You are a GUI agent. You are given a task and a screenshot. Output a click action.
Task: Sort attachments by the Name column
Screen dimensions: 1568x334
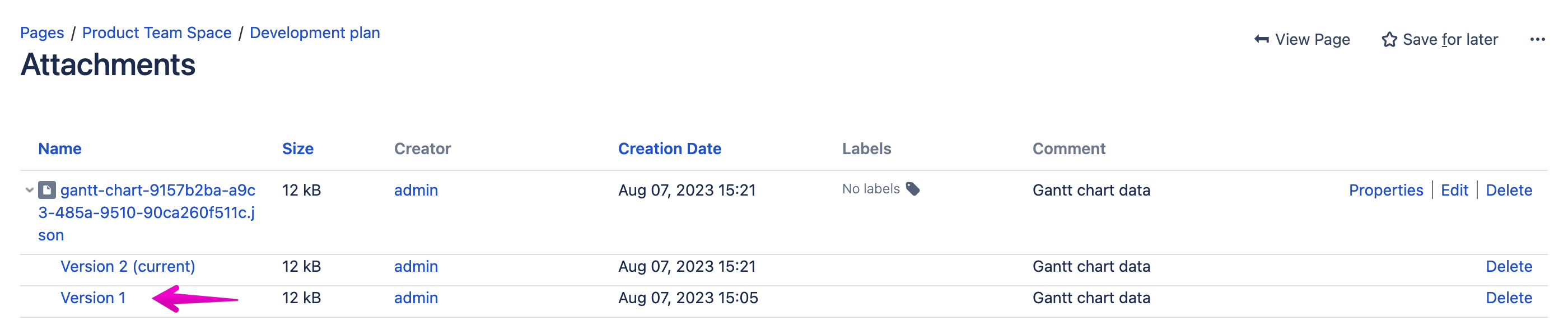tap(60, 149)
